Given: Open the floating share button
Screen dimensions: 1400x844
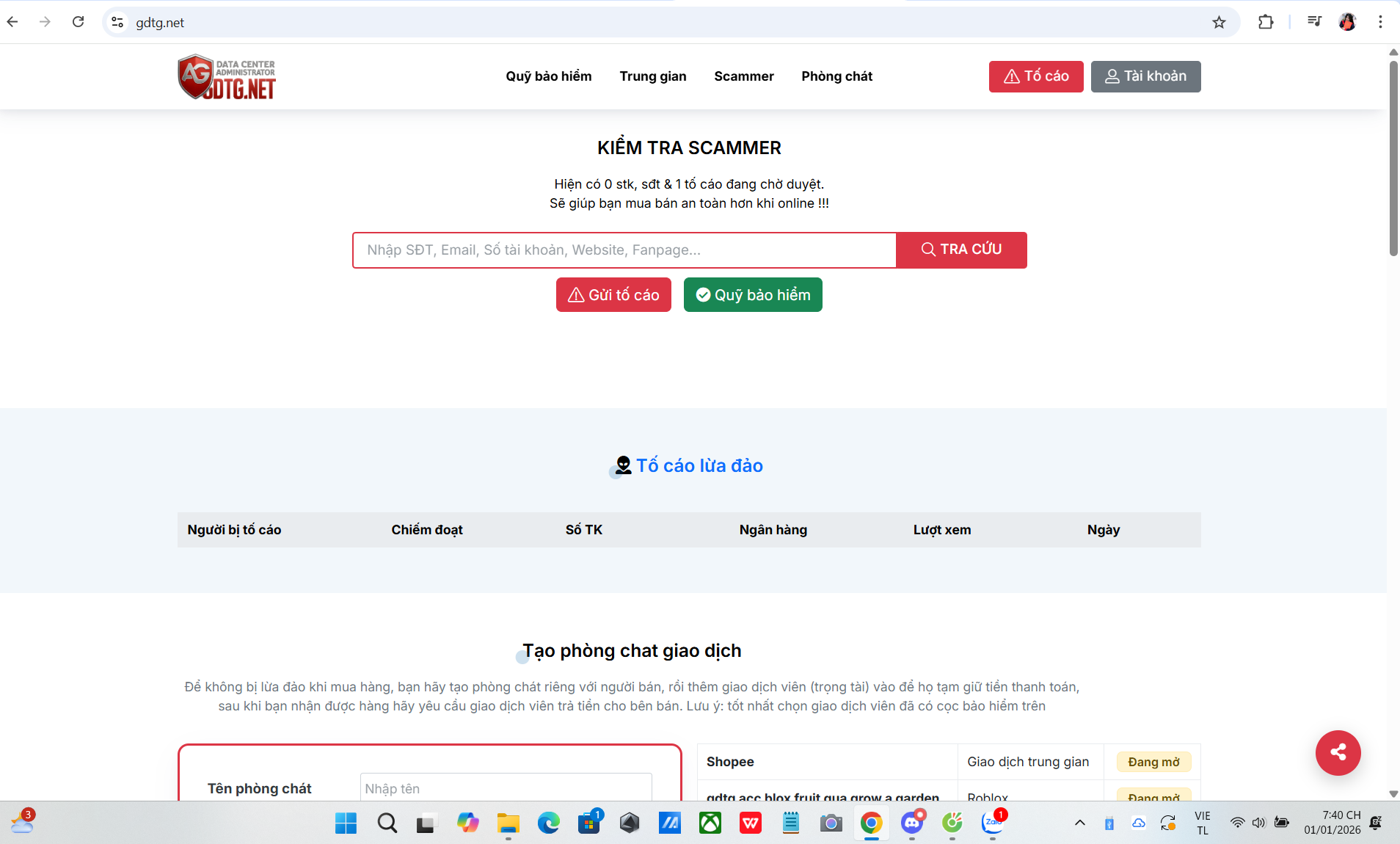Looking at the screenshot, I should coord(1337,753).
